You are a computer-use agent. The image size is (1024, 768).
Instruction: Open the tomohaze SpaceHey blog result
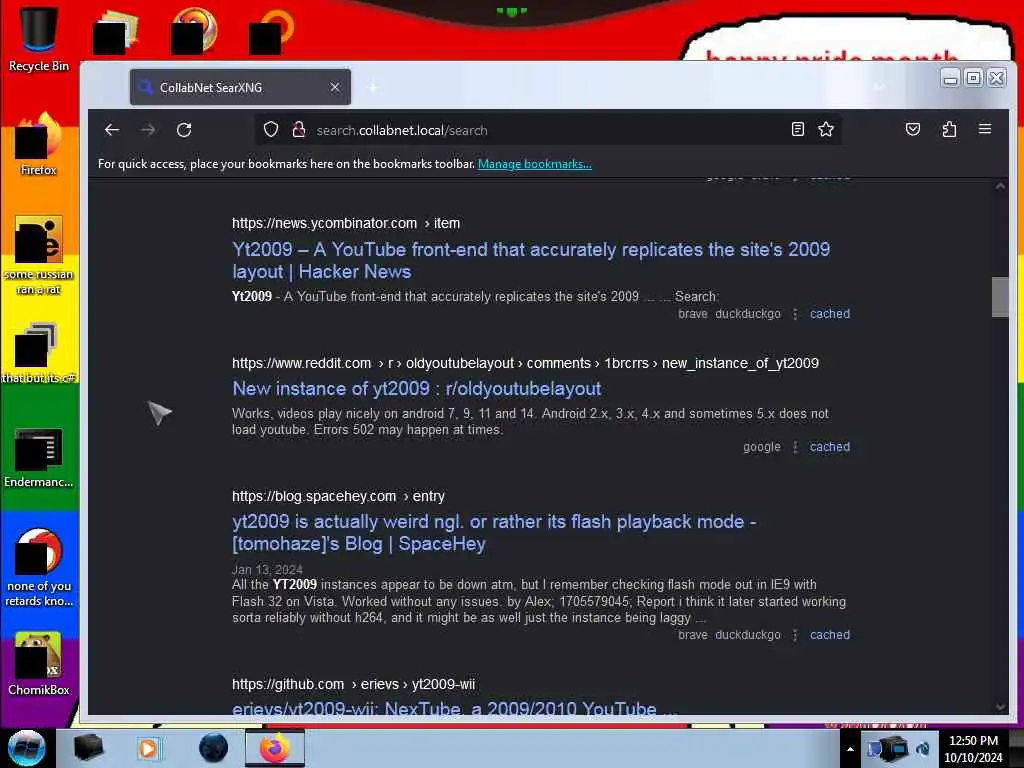pyautogui.click(x=494, y=533)
